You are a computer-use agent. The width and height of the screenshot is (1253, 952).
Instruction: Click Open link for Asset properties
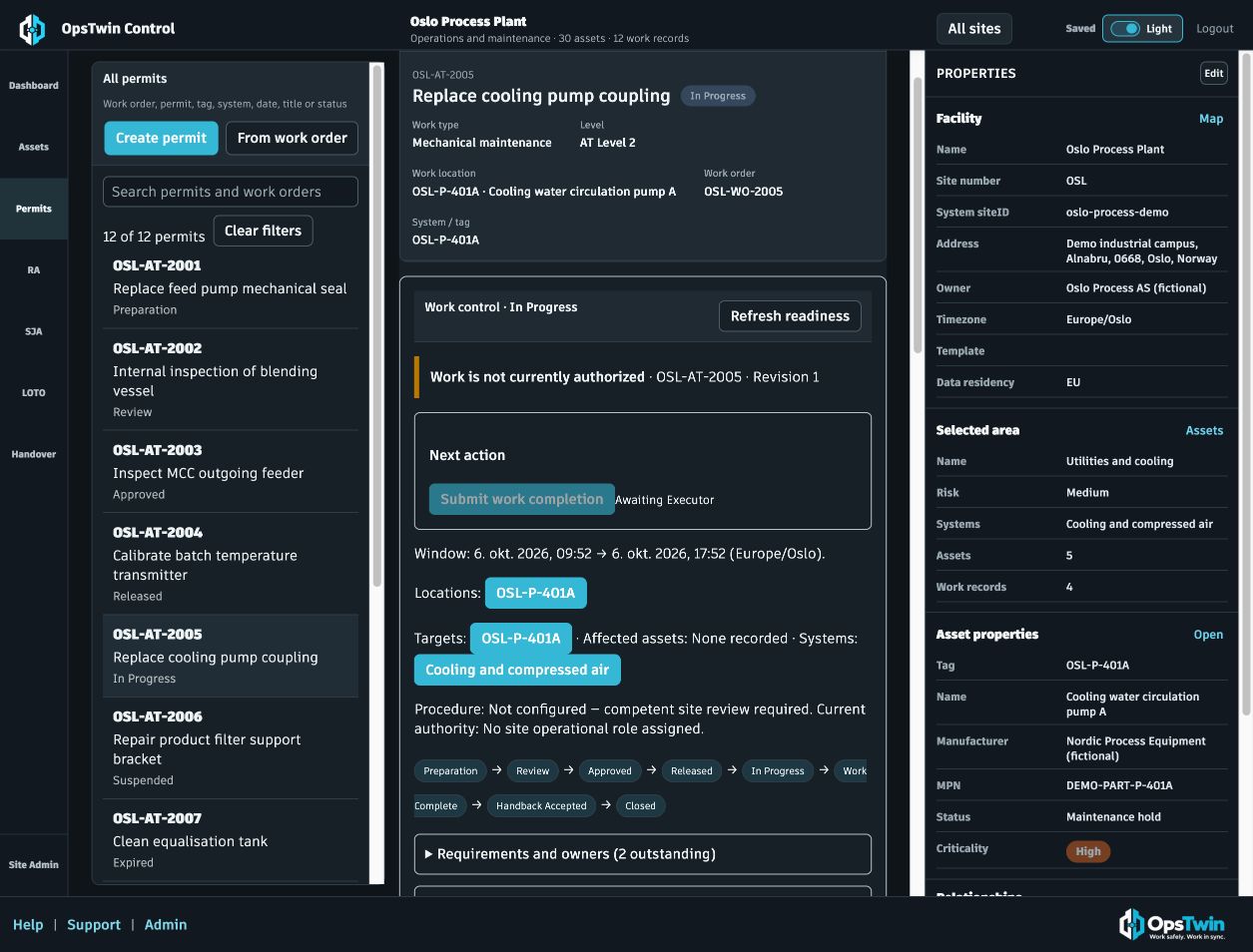(1208, 635)
